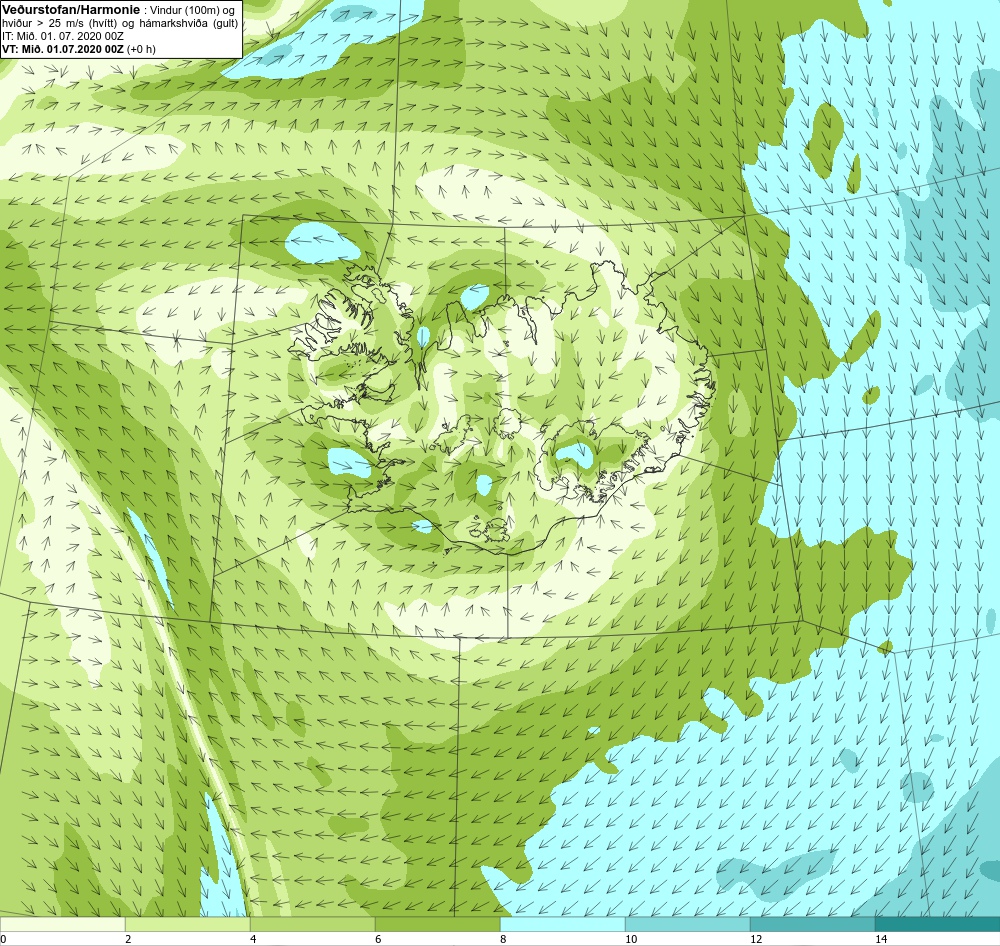This screenshot has width=1000, height=946.
Task: Select the 4–6 m/s green swatch
Action: pos(312,924)
